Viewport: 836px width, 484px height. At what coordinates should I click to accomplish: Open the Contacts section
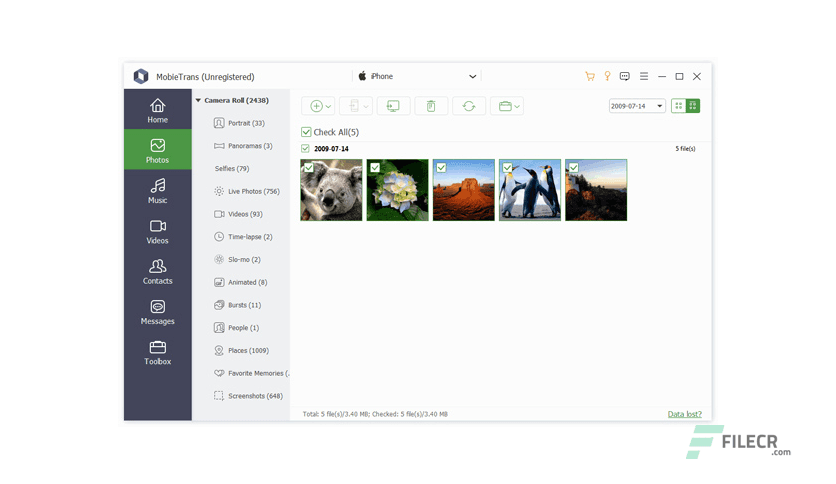pyautogui.click(x=157, y=271)
